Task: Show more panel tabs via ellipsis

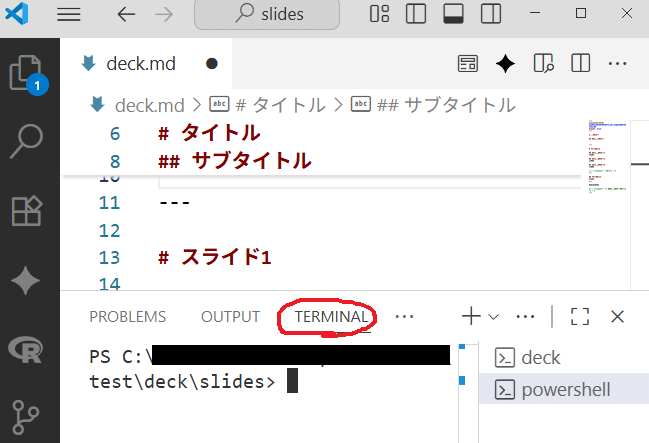Action: pyautogui.click(x=404, y=317)
